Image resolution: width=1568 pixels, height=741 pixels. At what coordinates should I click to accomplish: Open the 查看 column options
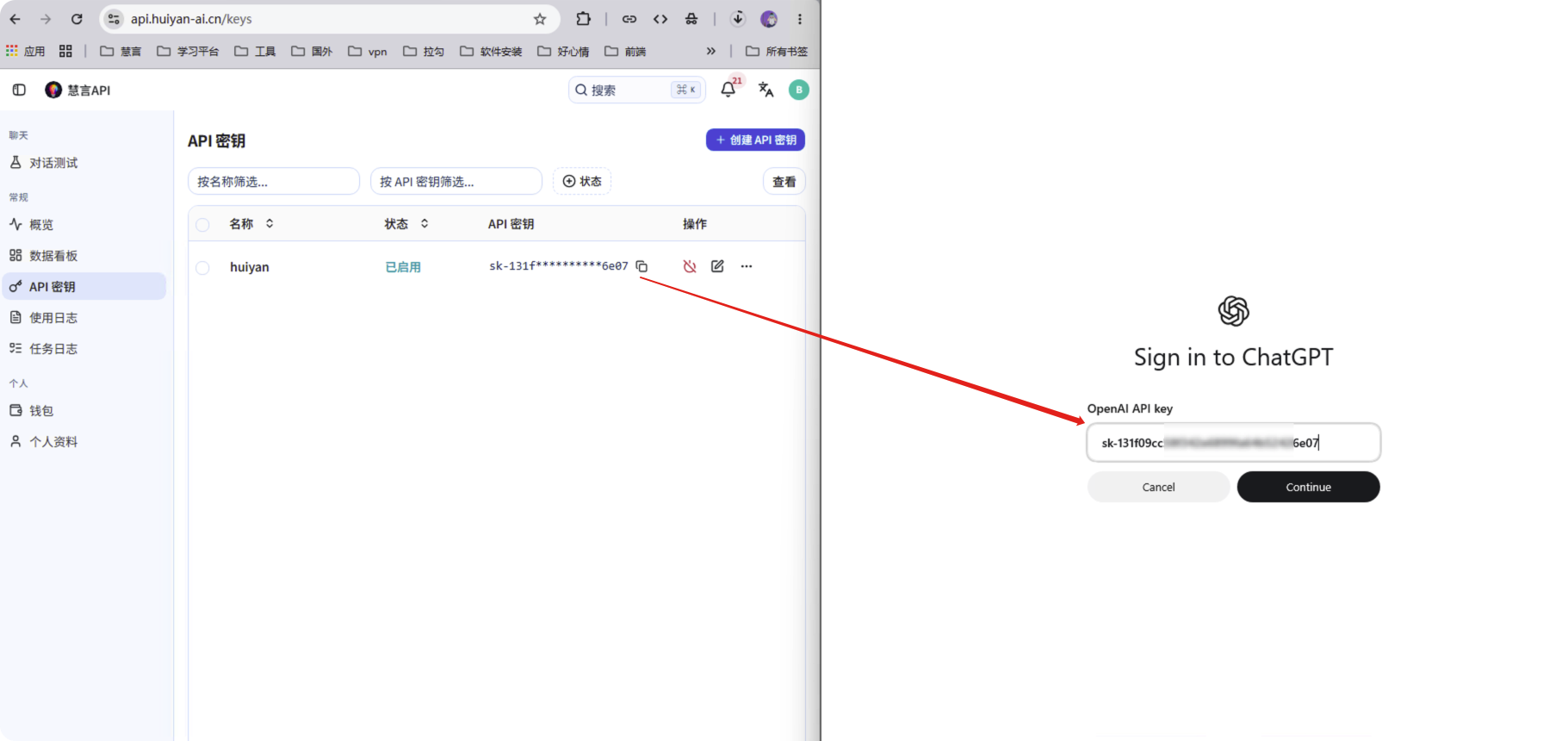click(784, 181)
